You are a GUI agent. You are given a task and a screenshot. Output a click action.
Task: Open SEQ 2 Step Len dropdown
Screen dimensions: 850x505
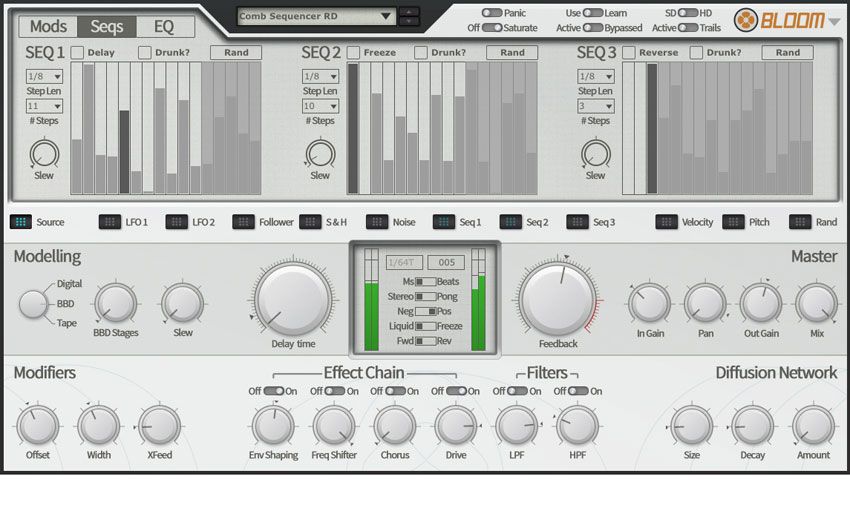click(320, 76)
